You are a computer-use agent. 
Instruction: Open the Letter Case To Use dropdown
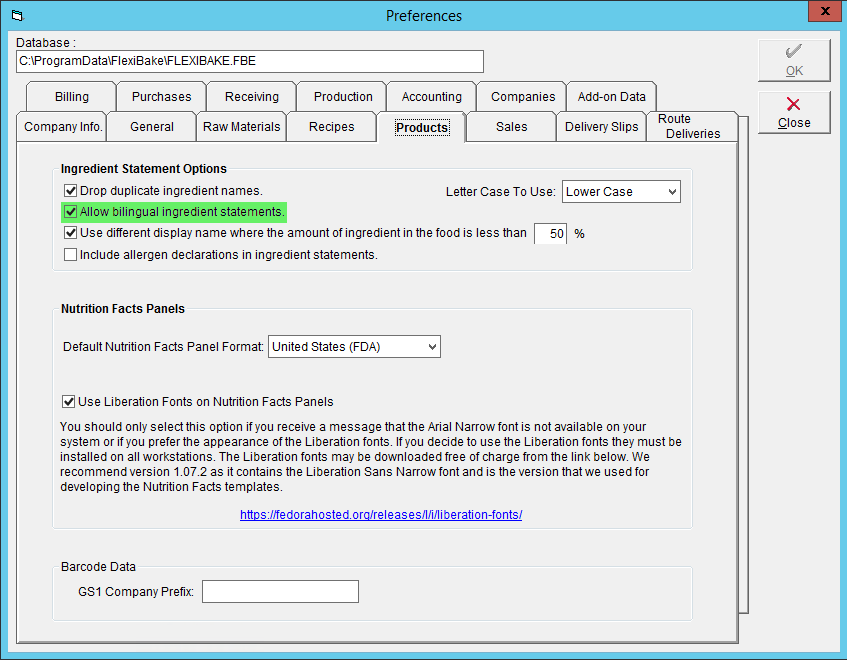coord(621,192)
